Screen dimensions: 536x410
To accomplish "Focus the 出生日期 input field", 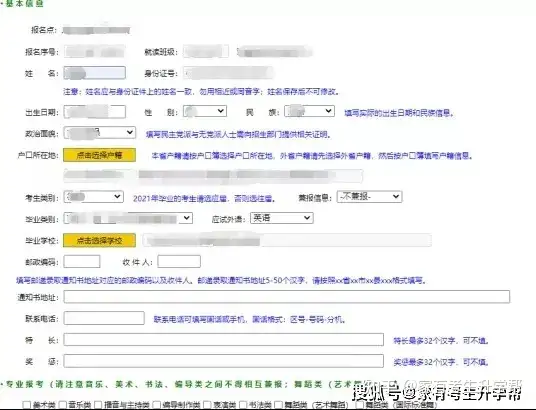I will coord(95,112).
